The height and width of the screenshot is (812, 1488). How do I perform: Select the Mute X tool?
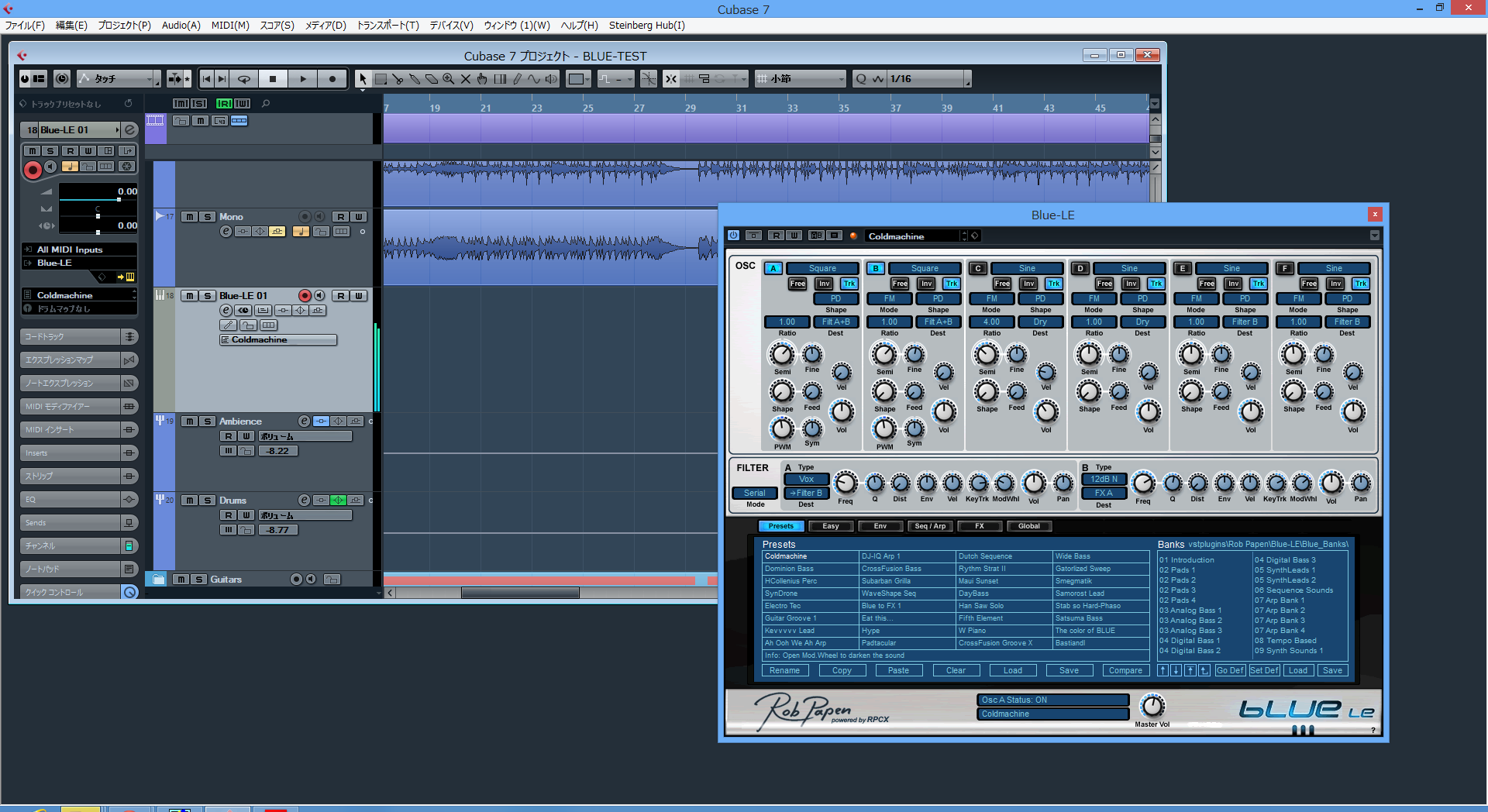[x=466, y=79]
